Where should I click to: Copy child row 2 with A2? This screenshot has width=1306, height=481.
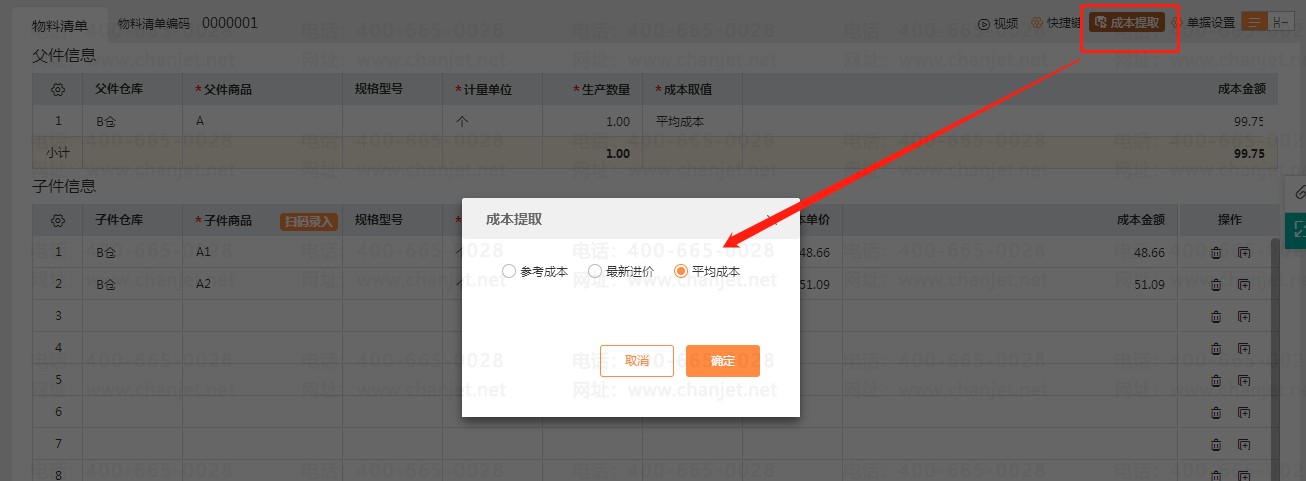point(1244,285)
